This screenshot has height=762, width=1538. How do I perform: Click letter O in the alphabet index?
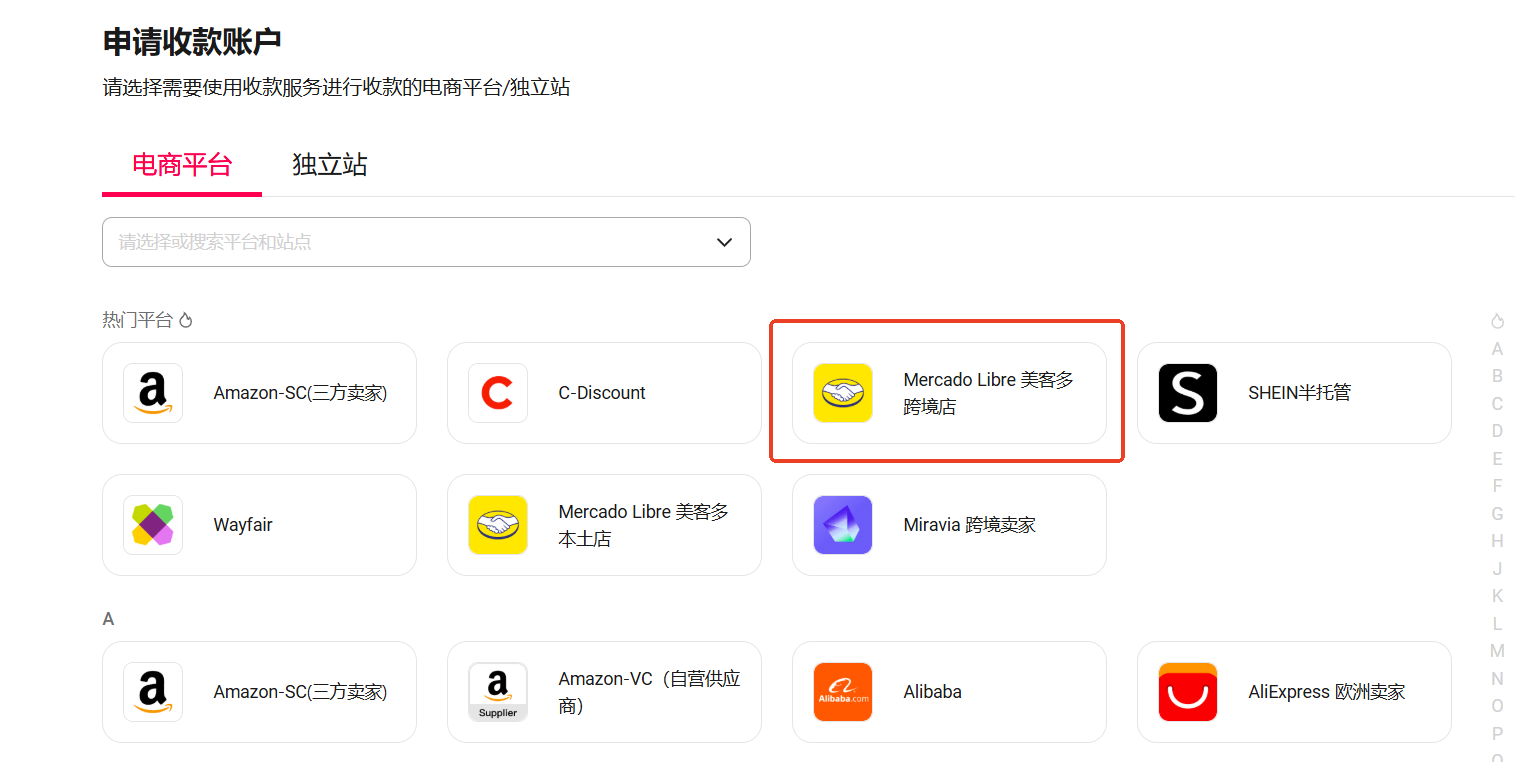pyautogui.click(x=1497, y=706)
